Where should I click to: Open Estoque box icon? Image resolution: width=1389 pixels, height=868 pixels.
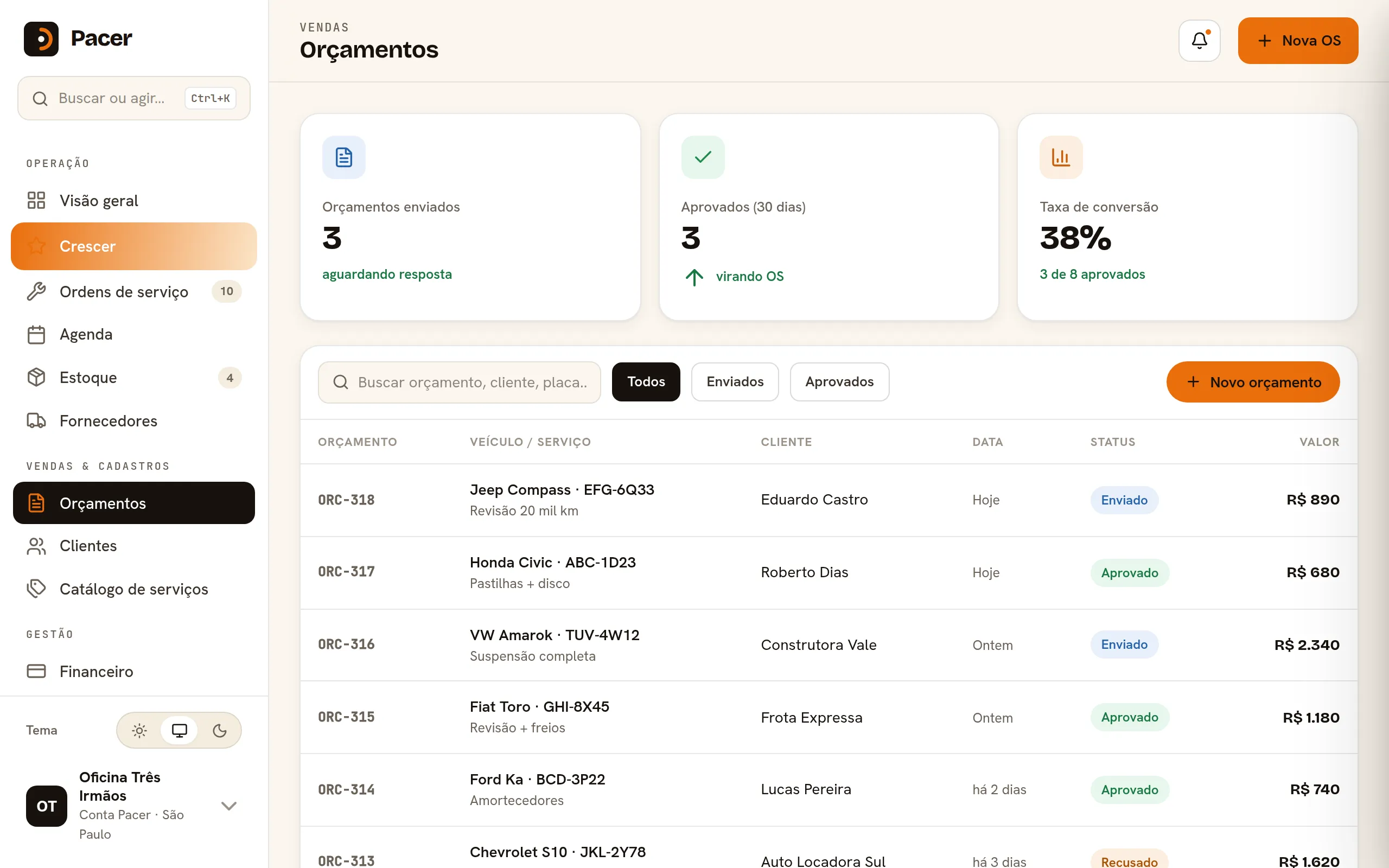(x=36, y=377)
